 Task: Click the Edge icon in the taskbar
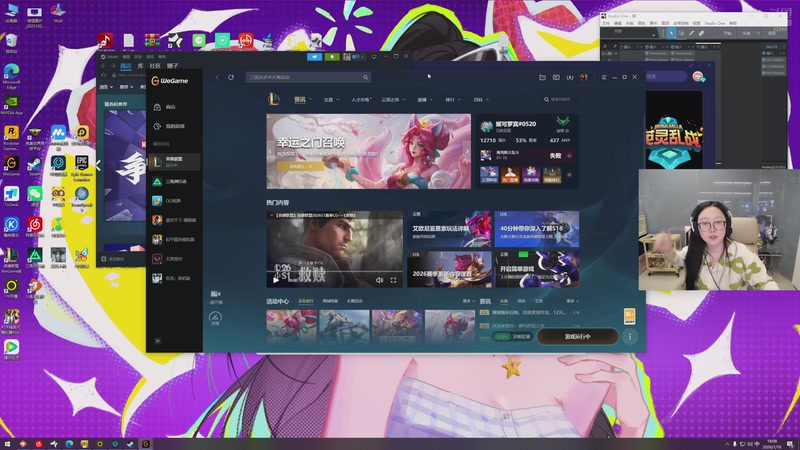tap(69, 444)
